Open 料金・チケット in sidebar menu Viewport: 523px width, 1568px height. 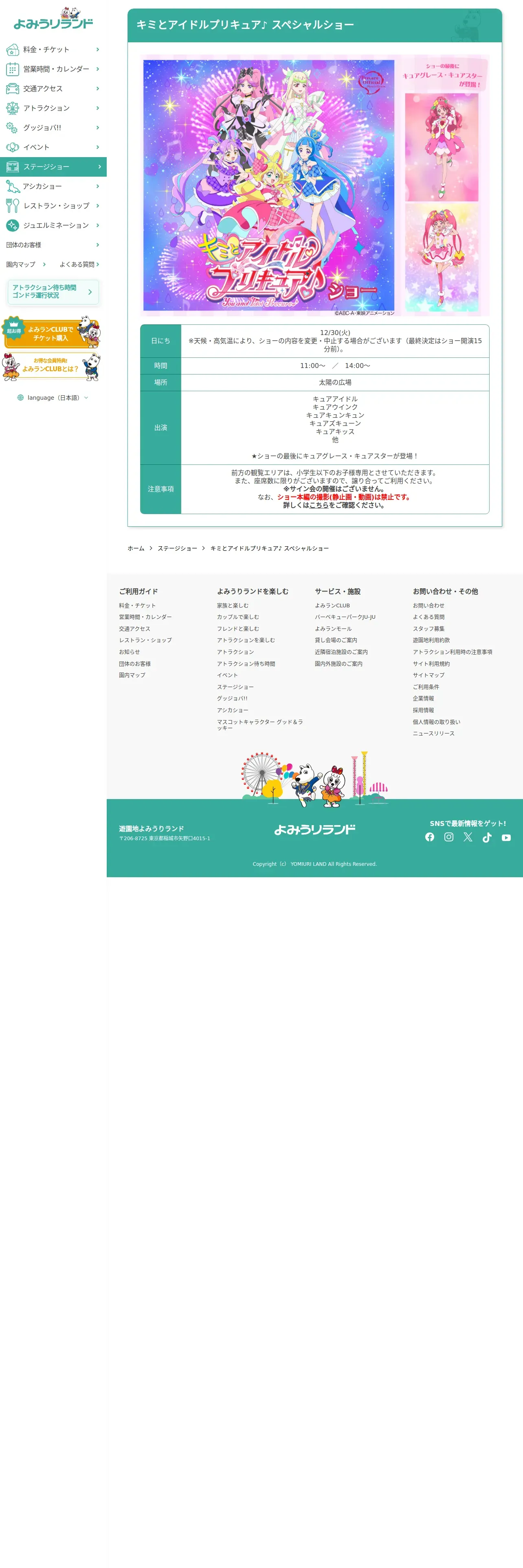(x=53, y=49)
